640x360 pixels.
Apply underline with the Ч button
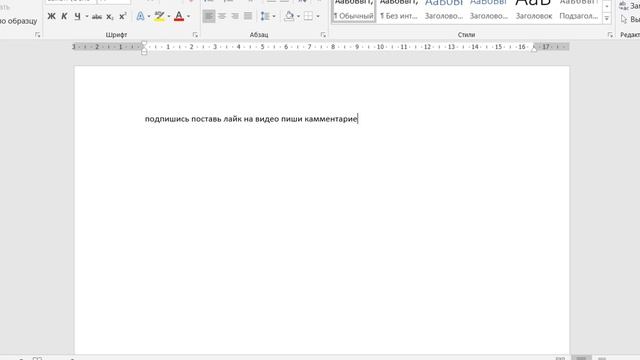pos(77,16)
